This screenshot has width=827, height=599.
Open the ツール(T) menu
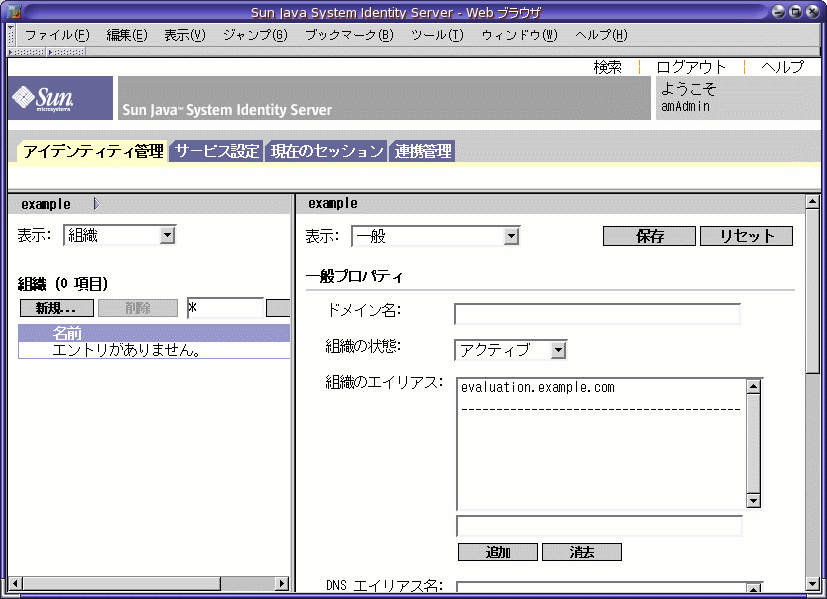pos(437,35)
